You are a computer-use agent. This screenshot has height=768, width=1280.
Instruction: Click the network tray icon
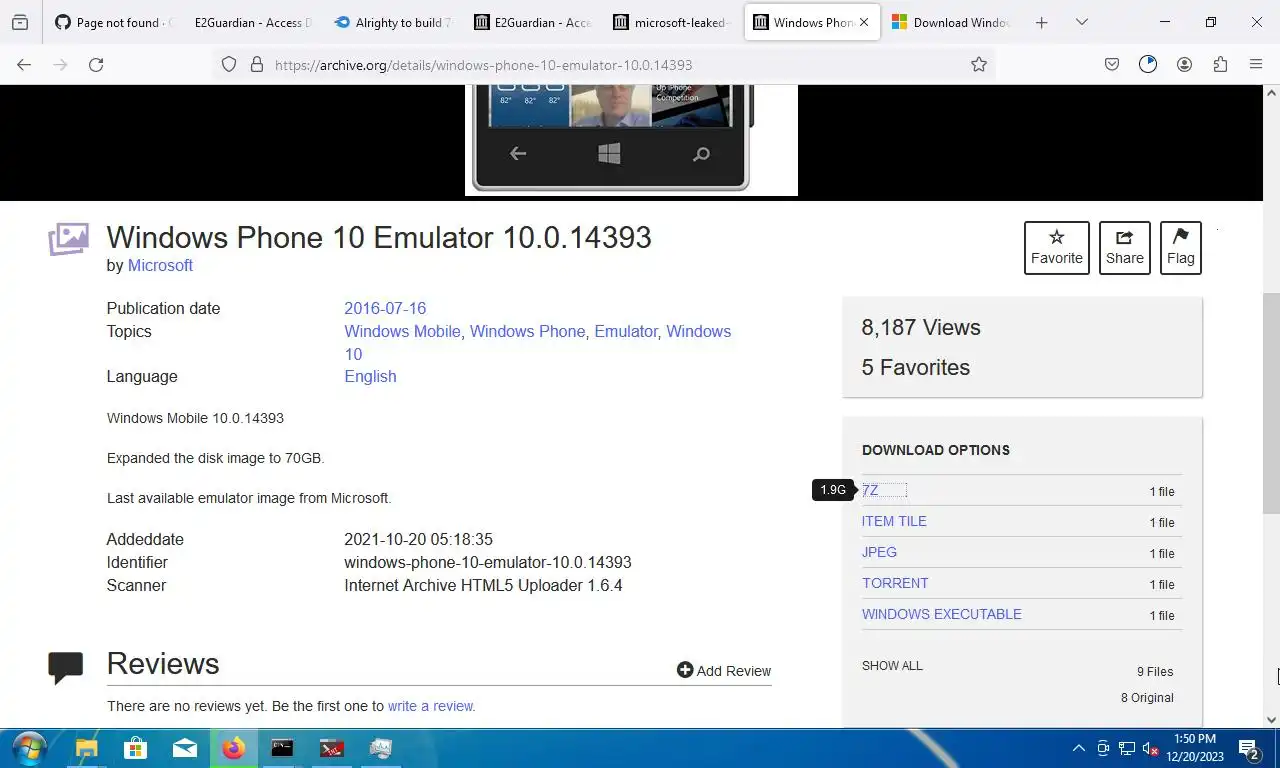pyautogui.click(x=1127, y=748)
